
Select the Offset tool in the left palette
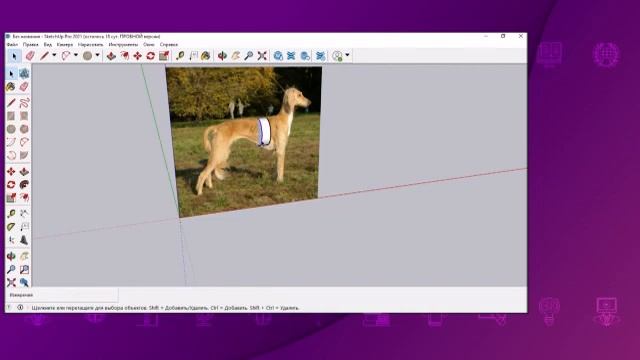[24, 198]
